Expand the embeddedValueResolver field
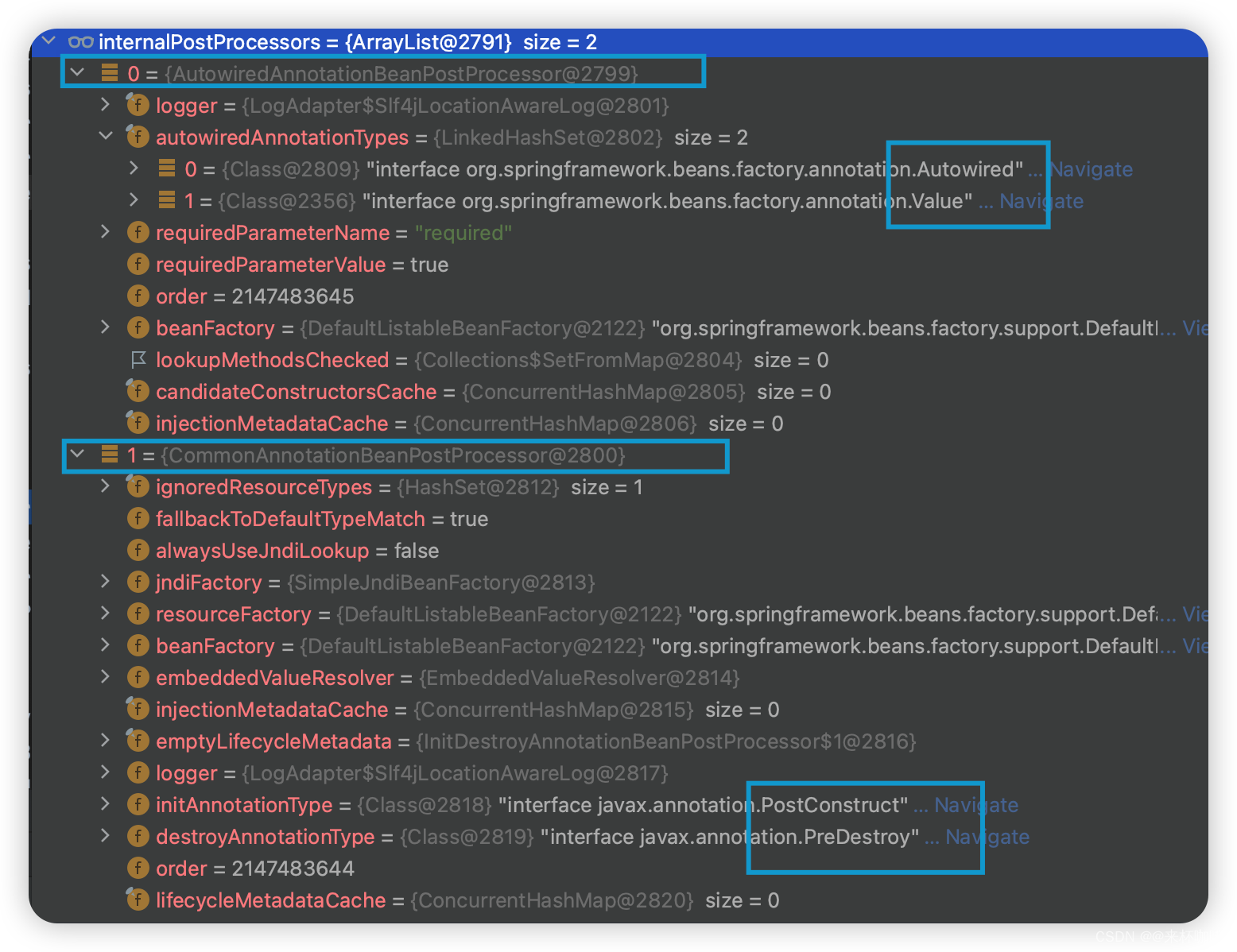 pyautogui.click(x=105, y=676)
